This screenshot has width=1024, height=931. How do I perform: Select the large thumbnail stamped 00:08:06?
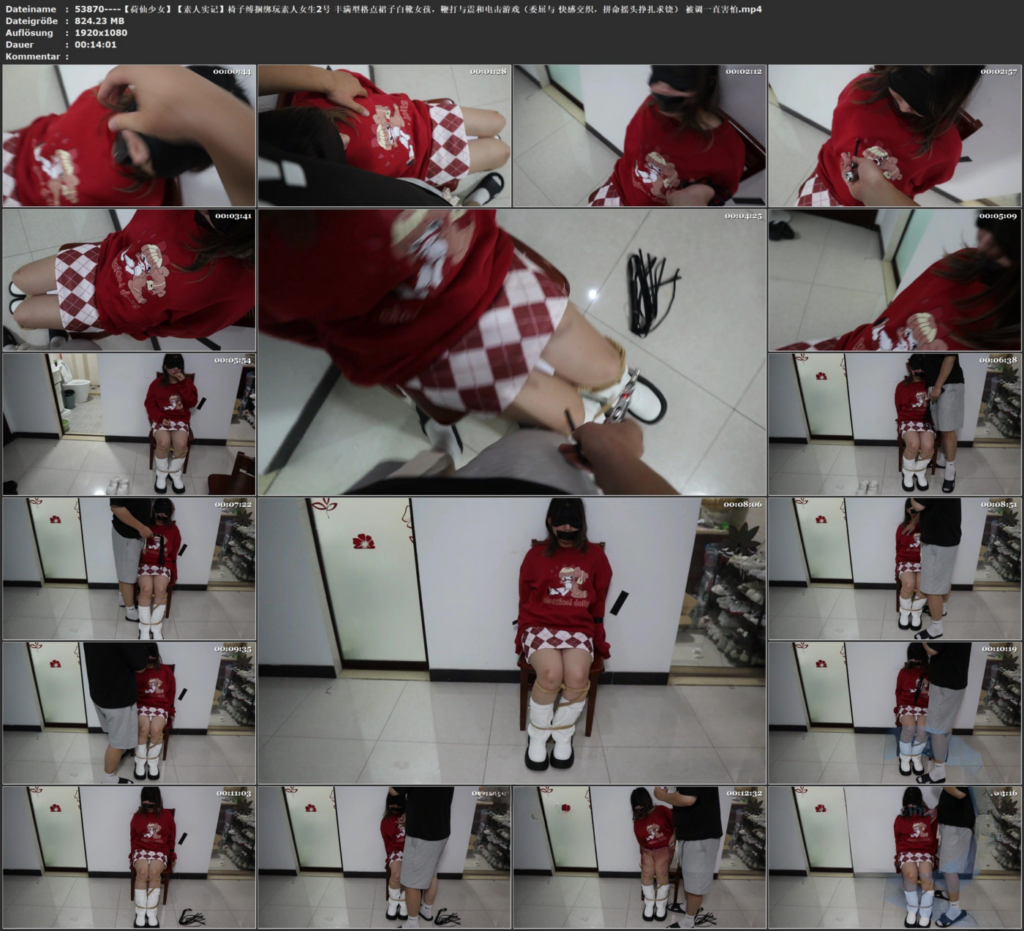[x=512, y=640]
